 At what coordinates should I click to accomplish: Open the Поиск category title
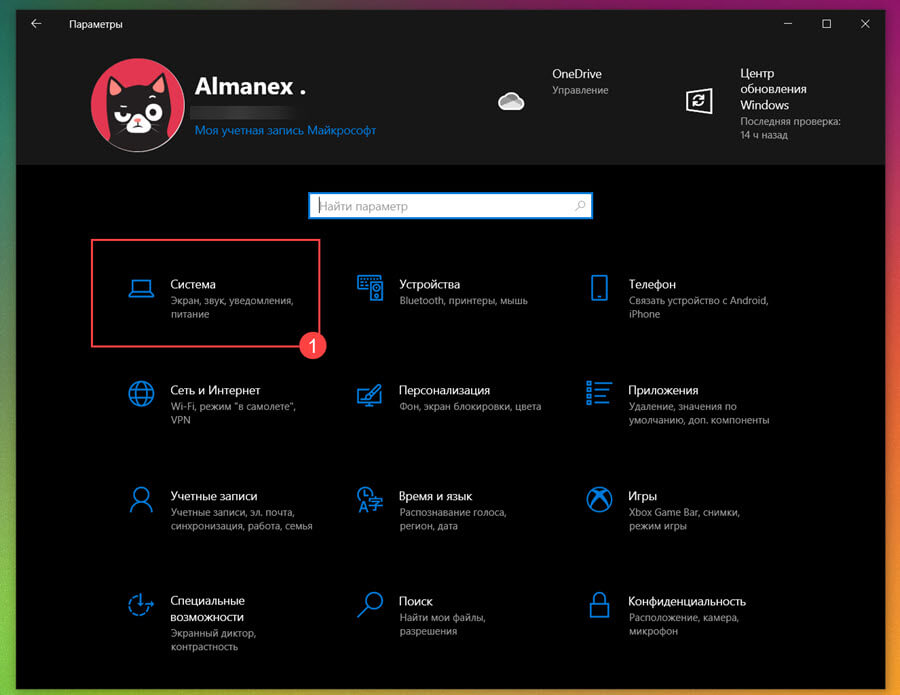click(416, 601)
